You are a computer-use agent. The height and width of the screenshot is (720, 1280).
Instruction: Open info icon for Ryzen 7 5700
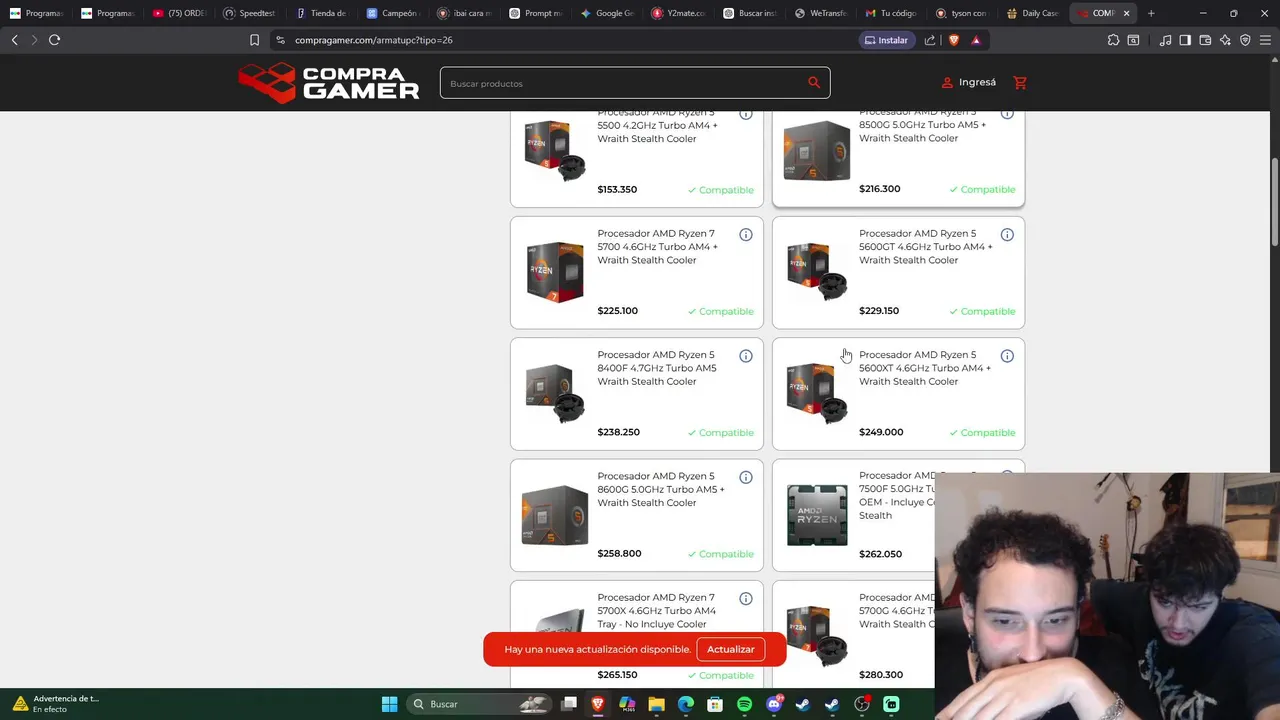[746, 235]
